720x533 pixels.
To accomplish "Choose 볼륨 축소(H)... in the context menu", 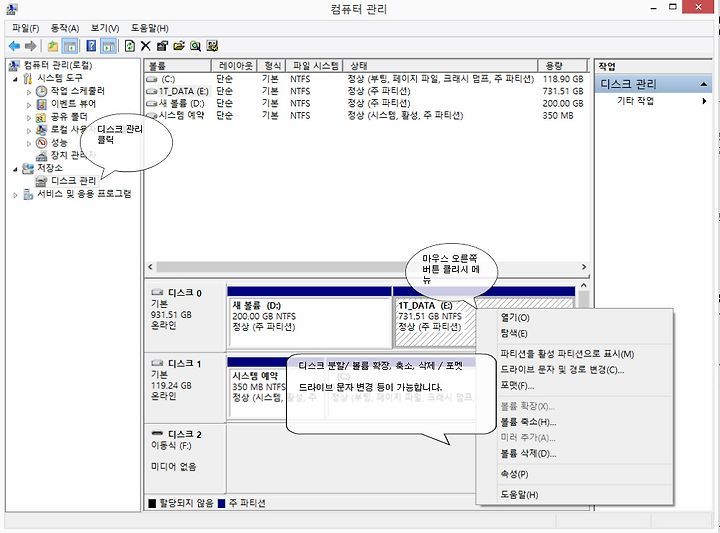I will 575,422.
